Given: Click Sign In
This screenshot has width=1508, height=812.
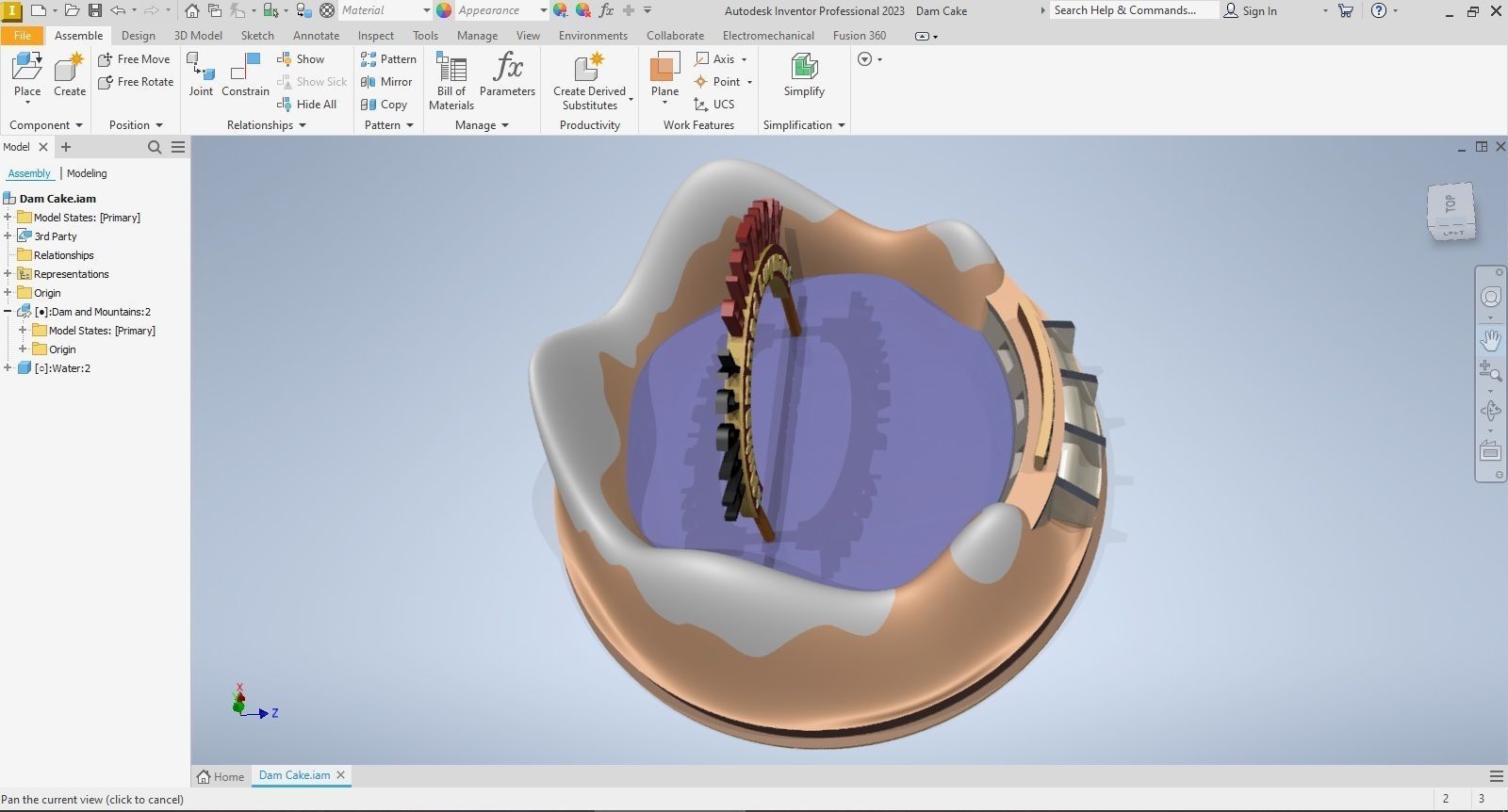Looking at the screenshot, I should [1251, 10].
